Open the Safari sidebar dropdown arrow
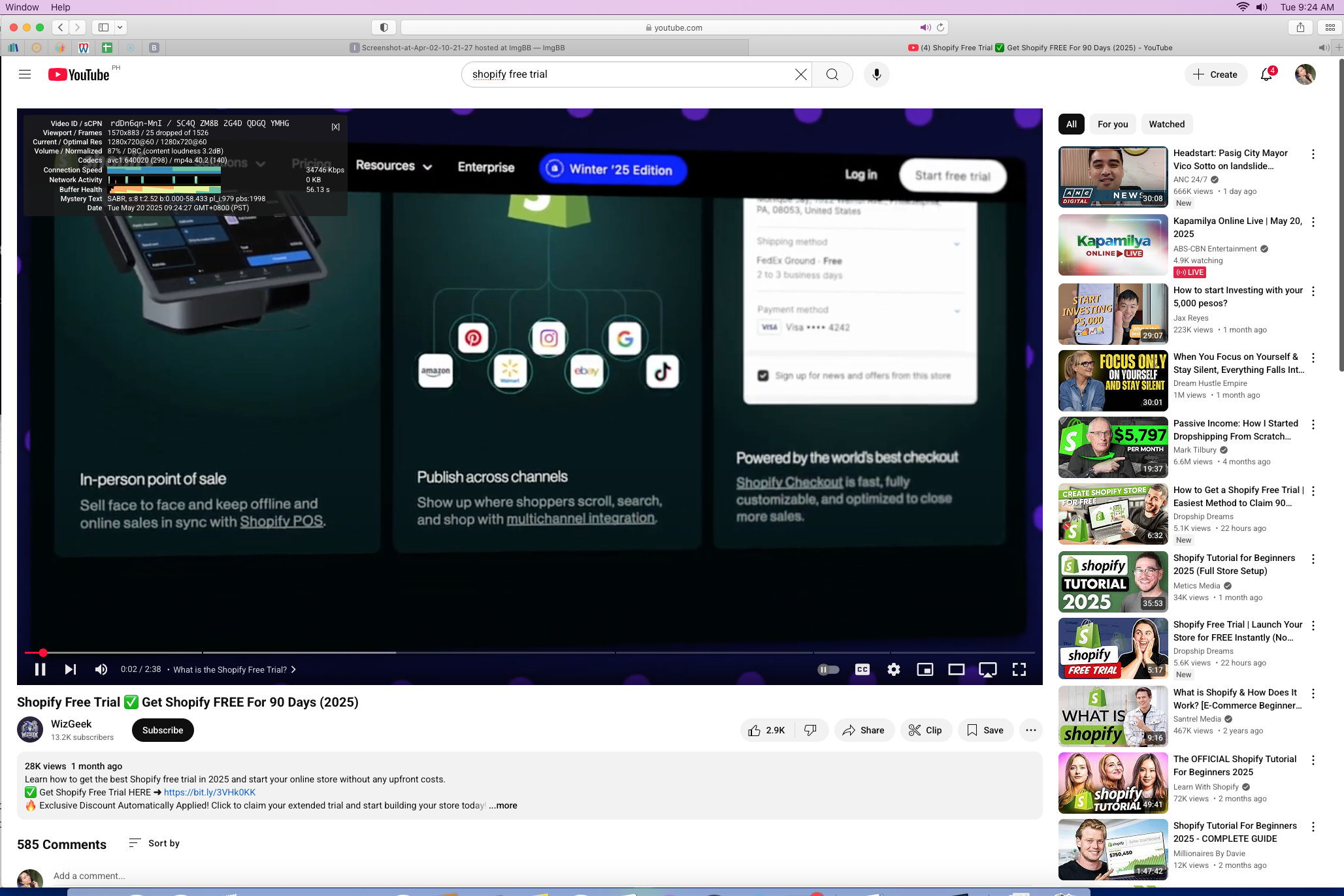Screen dimensions: 1344x896 tap(120, 27)
